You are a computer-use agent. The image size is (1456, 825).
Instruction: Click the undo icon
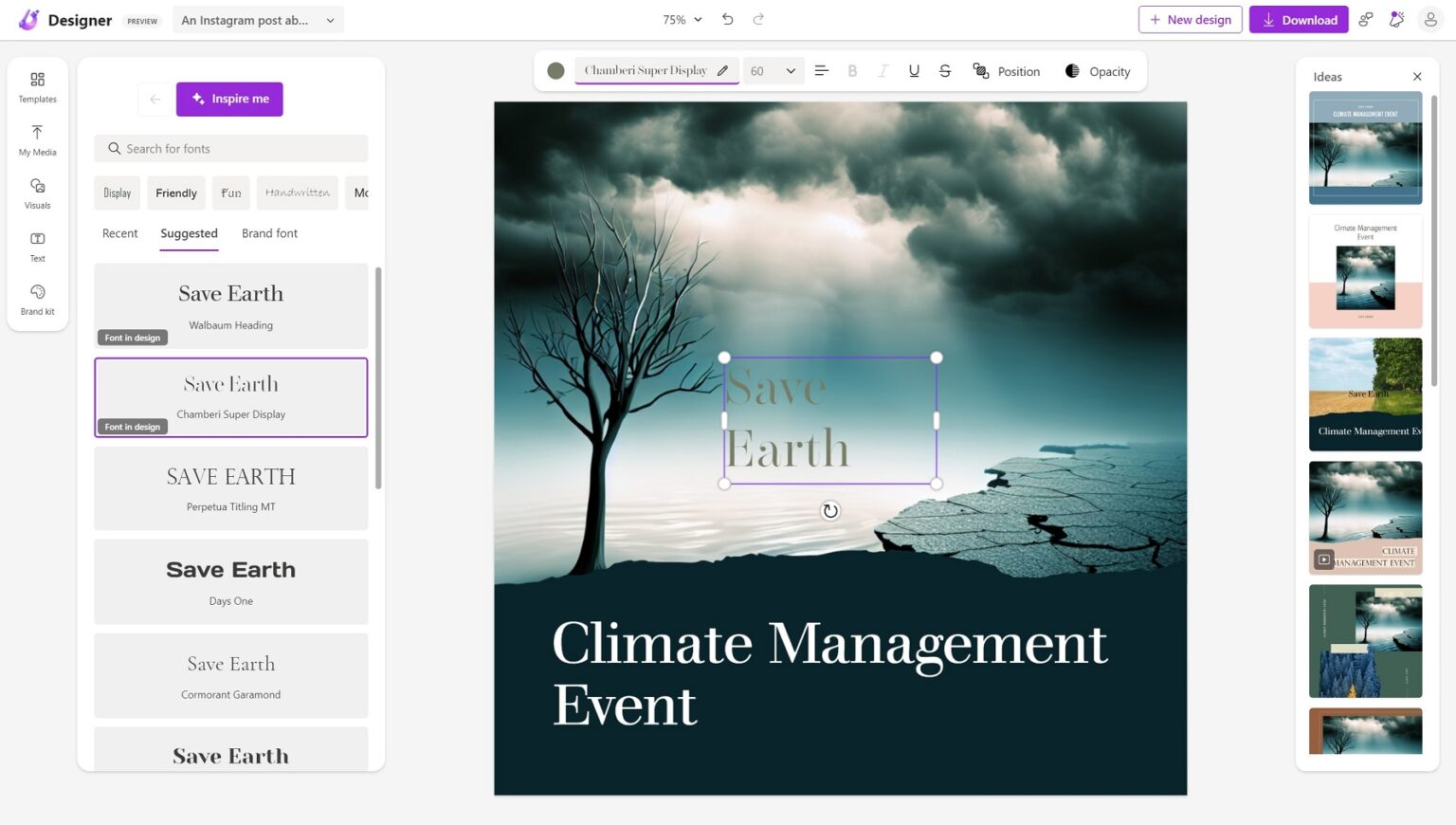tap(727, 19)
